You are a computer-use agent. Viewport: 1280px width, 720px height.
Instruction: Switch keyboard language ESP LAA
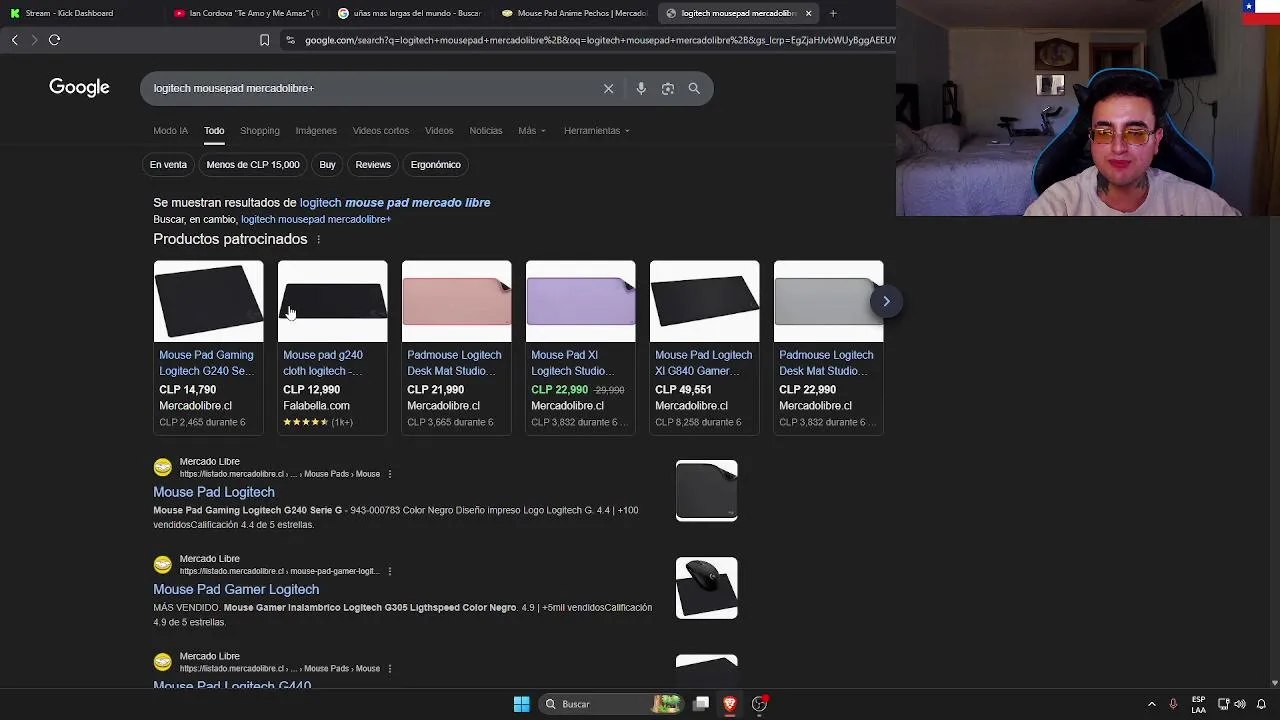pos(1198,704)
